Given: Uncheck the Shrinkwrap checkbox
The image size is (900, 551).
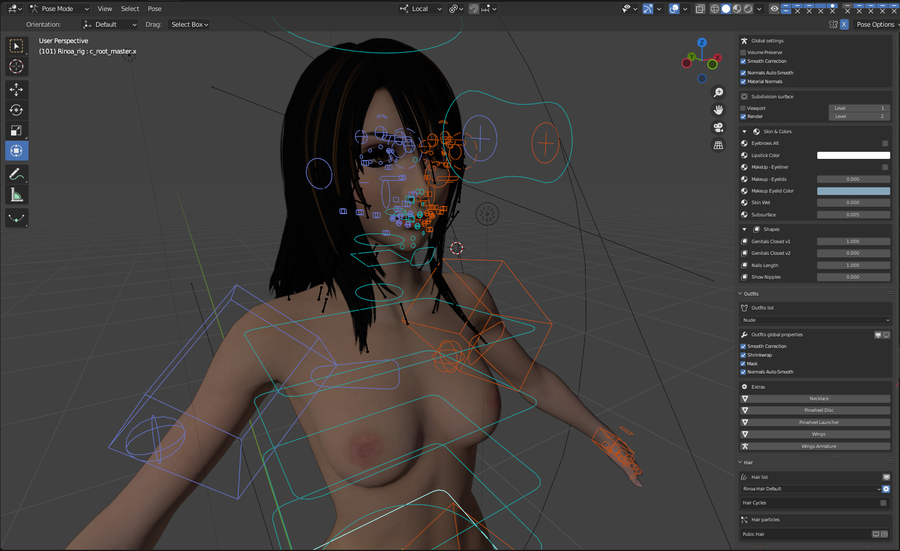Looking at the screenshot, I should pyautogui.click(x=743, y=355).
